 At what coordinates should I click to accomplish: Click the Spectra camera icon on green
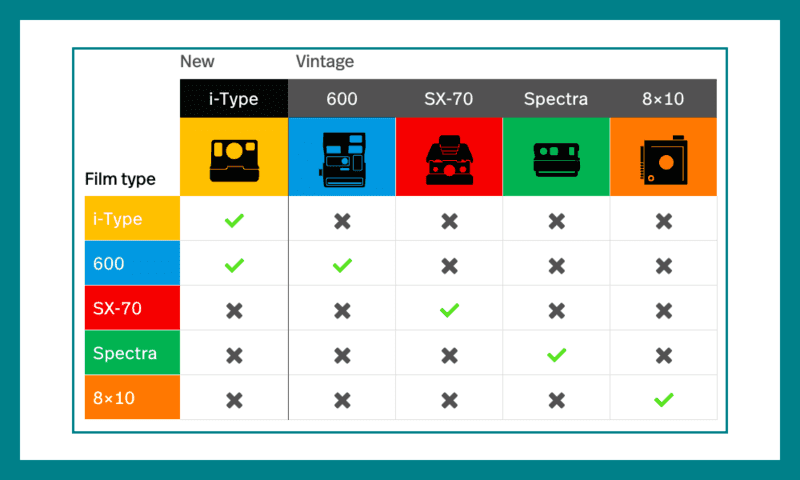tap(556, 160)
